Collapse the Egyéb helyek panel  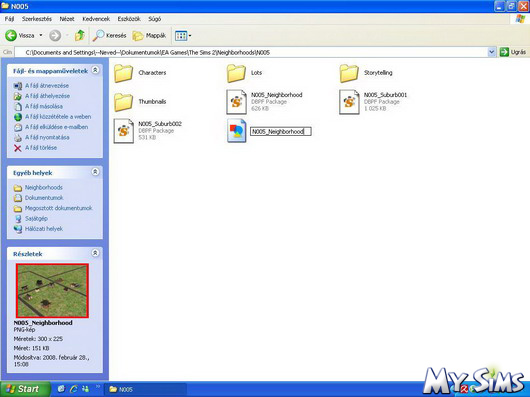pos(95,172)
